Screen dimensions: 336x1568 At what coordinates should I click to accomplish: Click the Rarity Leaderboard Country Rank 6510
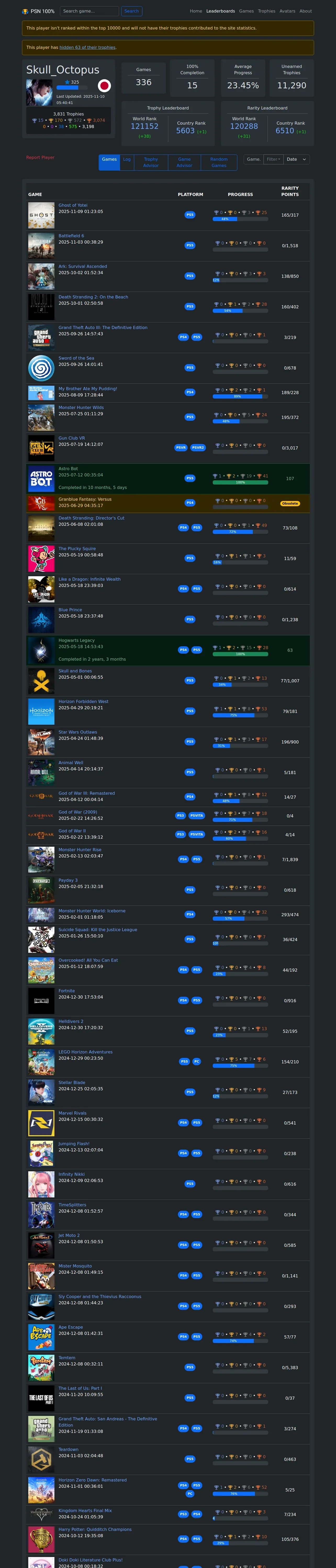(285, 131)
